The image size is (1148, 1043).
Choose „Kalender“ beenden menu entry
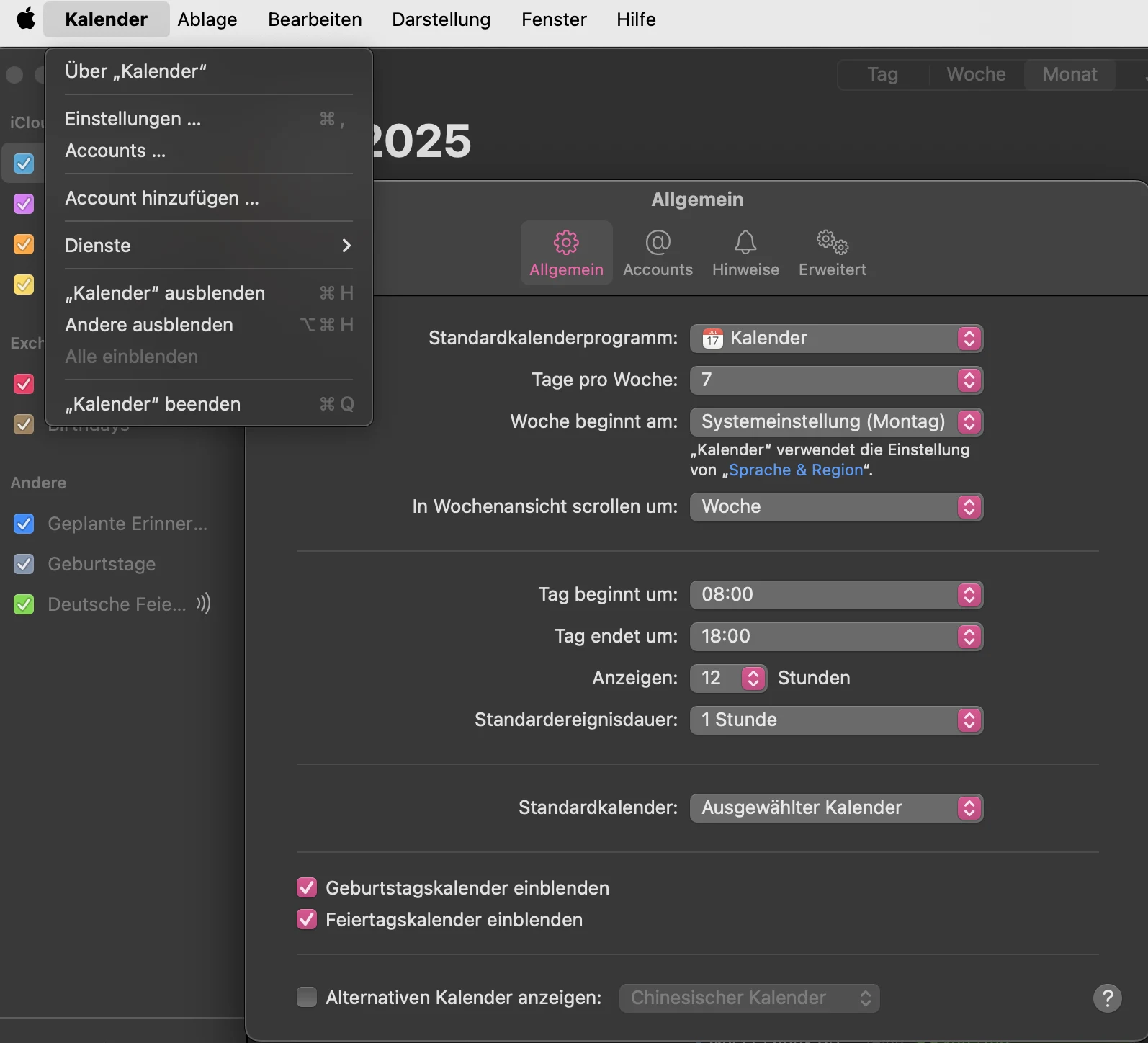[x=209, y=404]
